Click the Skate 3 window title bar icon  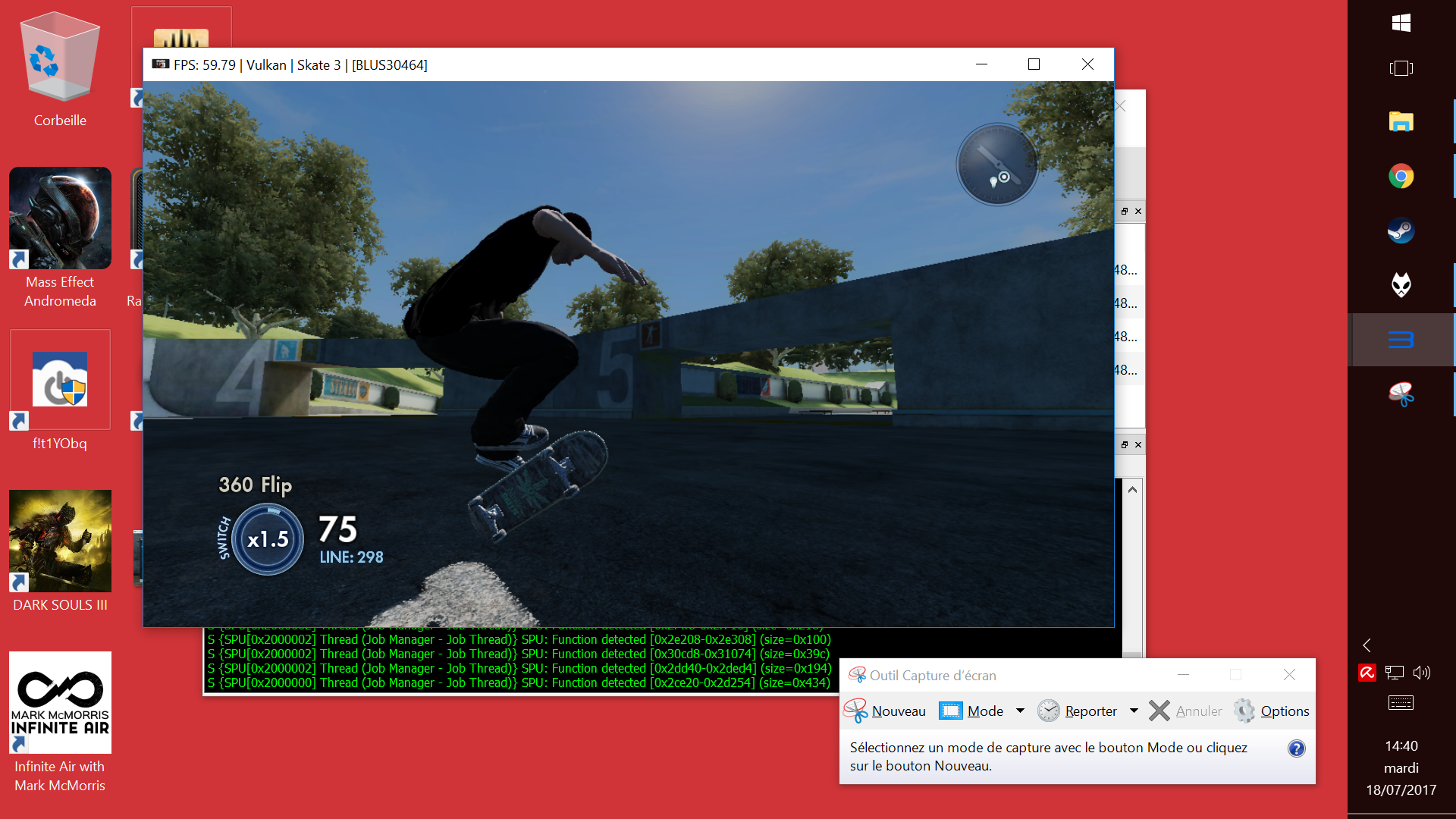click(x=160, y=64)
